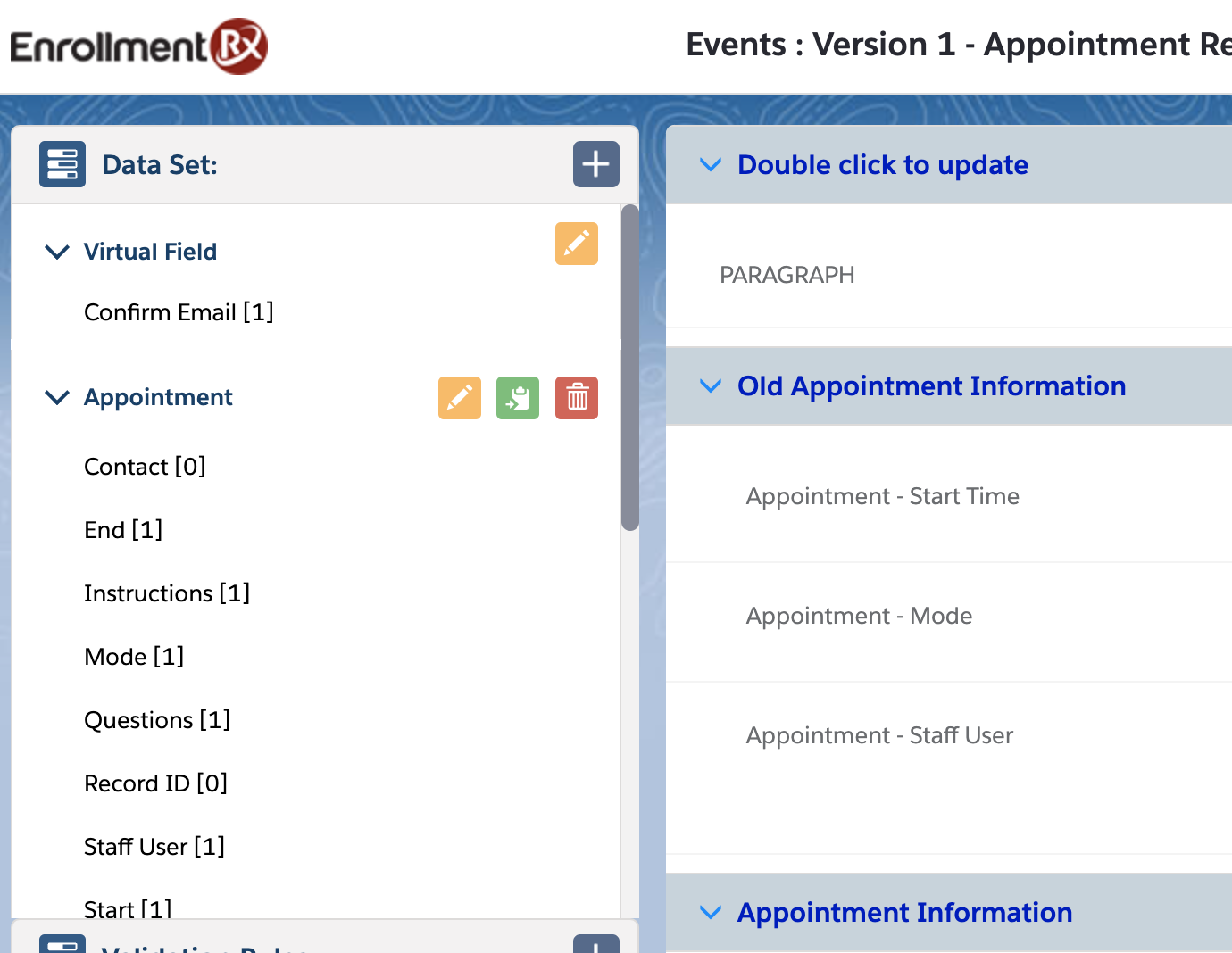Edit the Appointment object with pencil icon
The width and height of the screenshot is (1232, 953).
(459, 397)
